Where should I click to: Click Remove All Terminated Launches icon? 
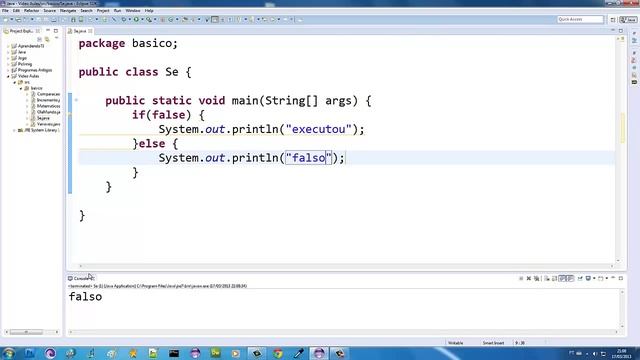coord(536,278)
